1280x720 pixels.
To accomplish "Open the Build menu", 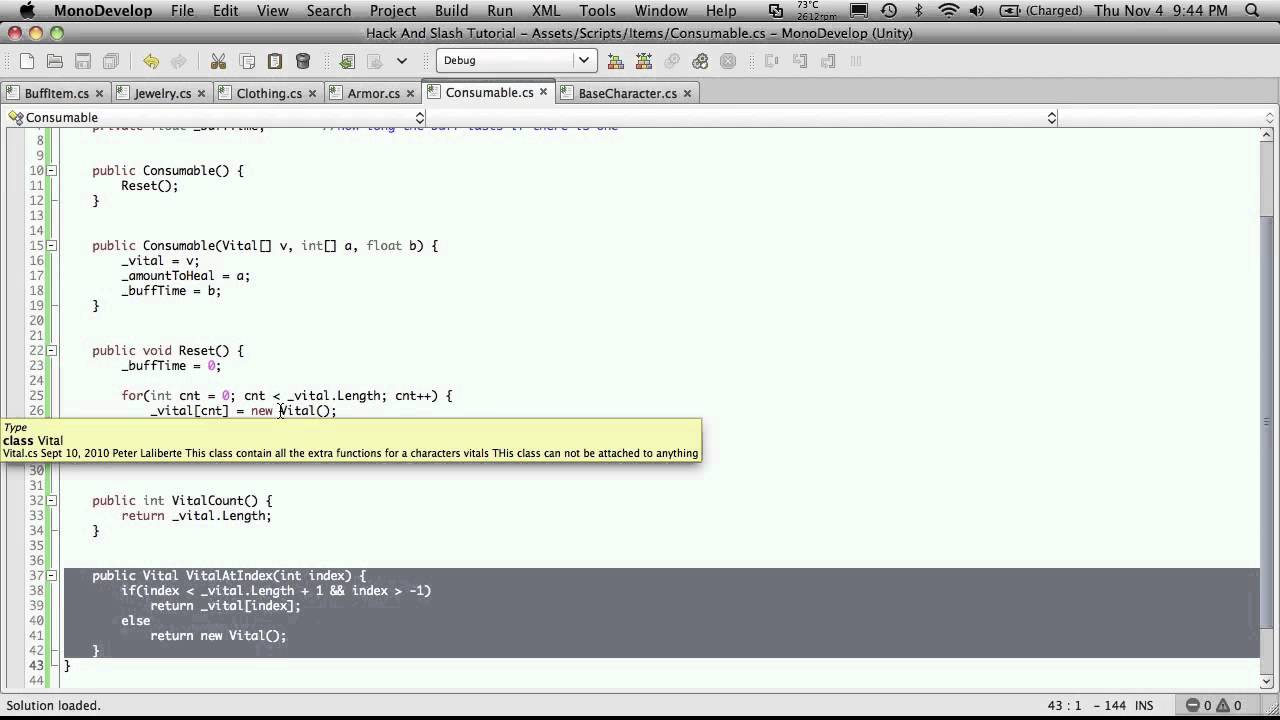I will (x=451, y=11).
